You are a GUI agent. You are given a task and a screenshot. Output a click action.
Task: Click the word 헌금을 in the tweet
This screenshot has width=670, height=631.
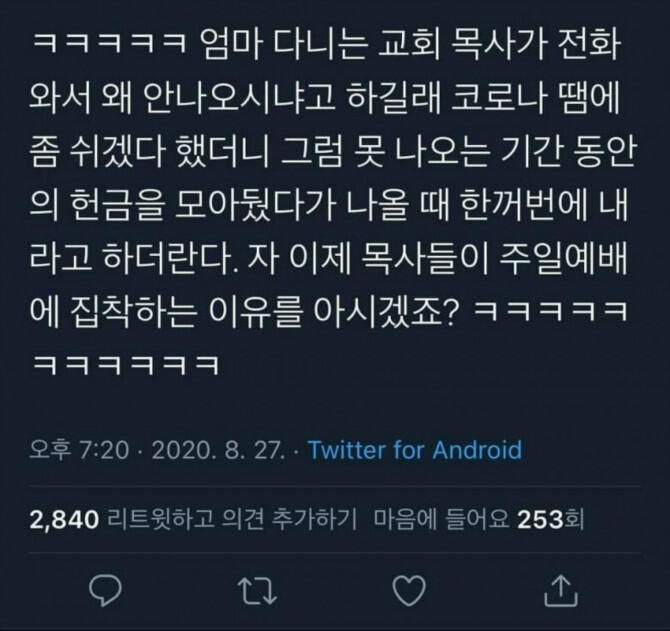[116, 205]
